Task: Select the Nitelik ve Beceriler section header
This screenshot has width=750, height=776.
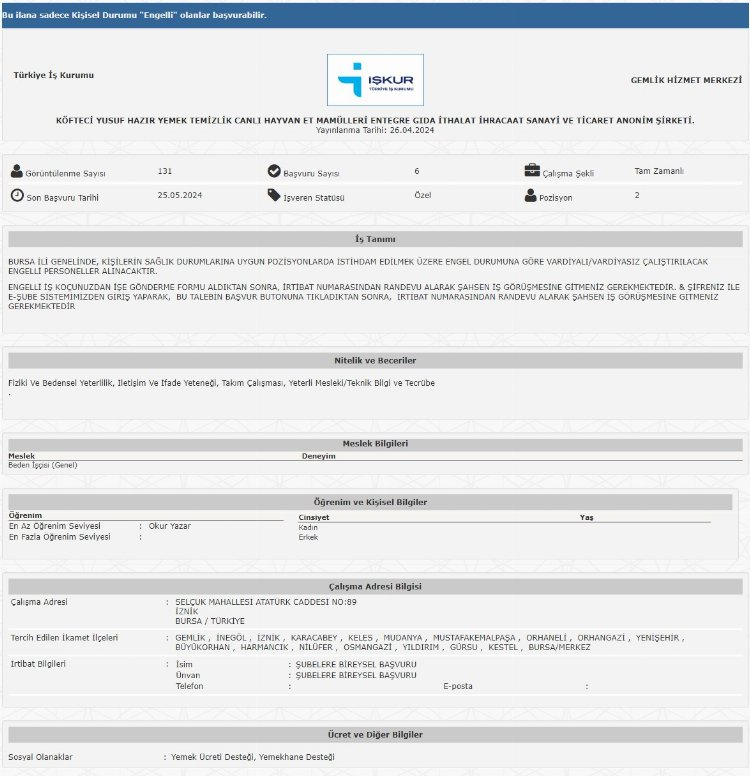Action: click(x=375, y=360)
